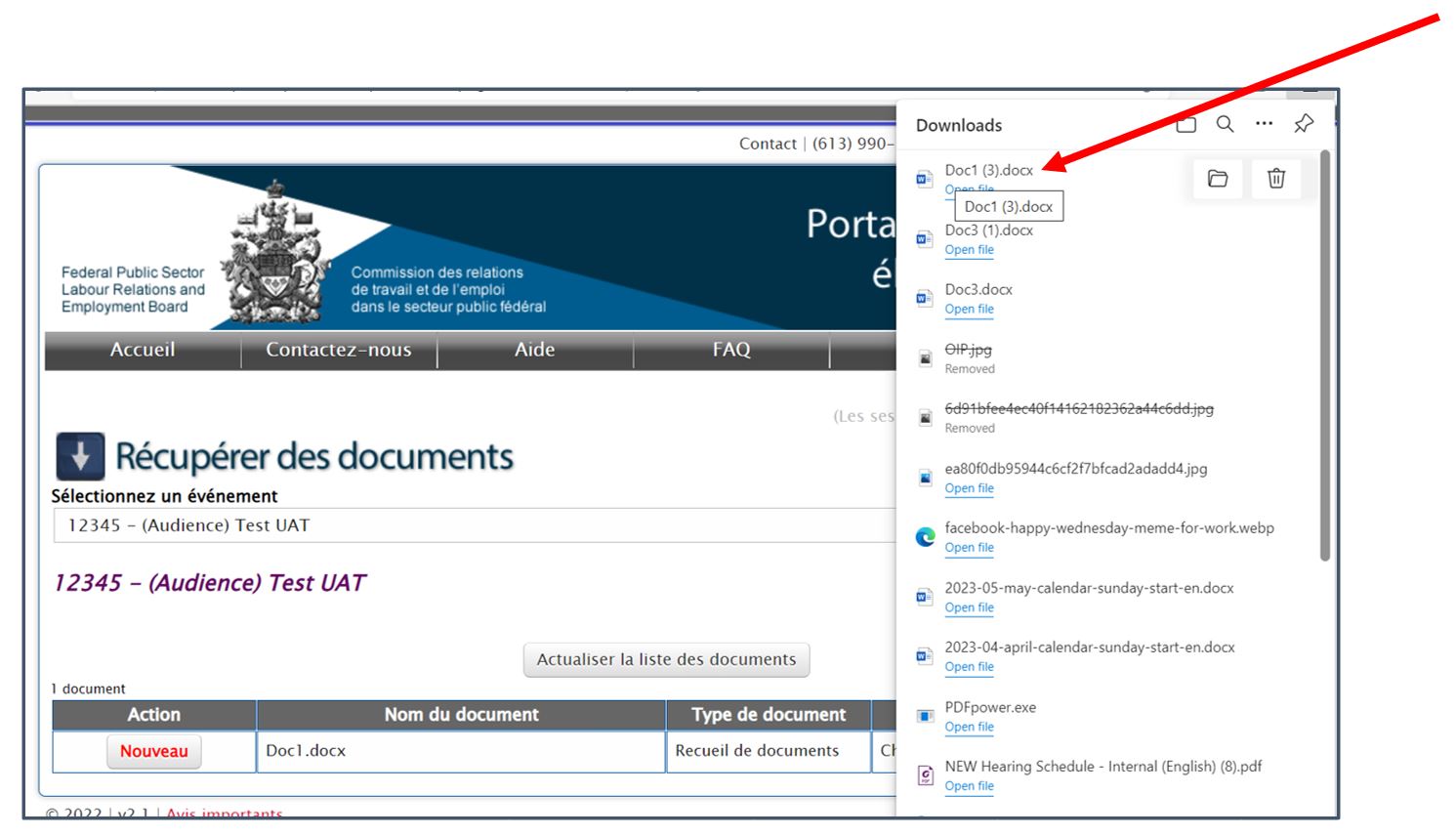Click the Word icon beside Doc3 (1).docx
This screenshot has width=1456, height=836.
tap(925, 239)
